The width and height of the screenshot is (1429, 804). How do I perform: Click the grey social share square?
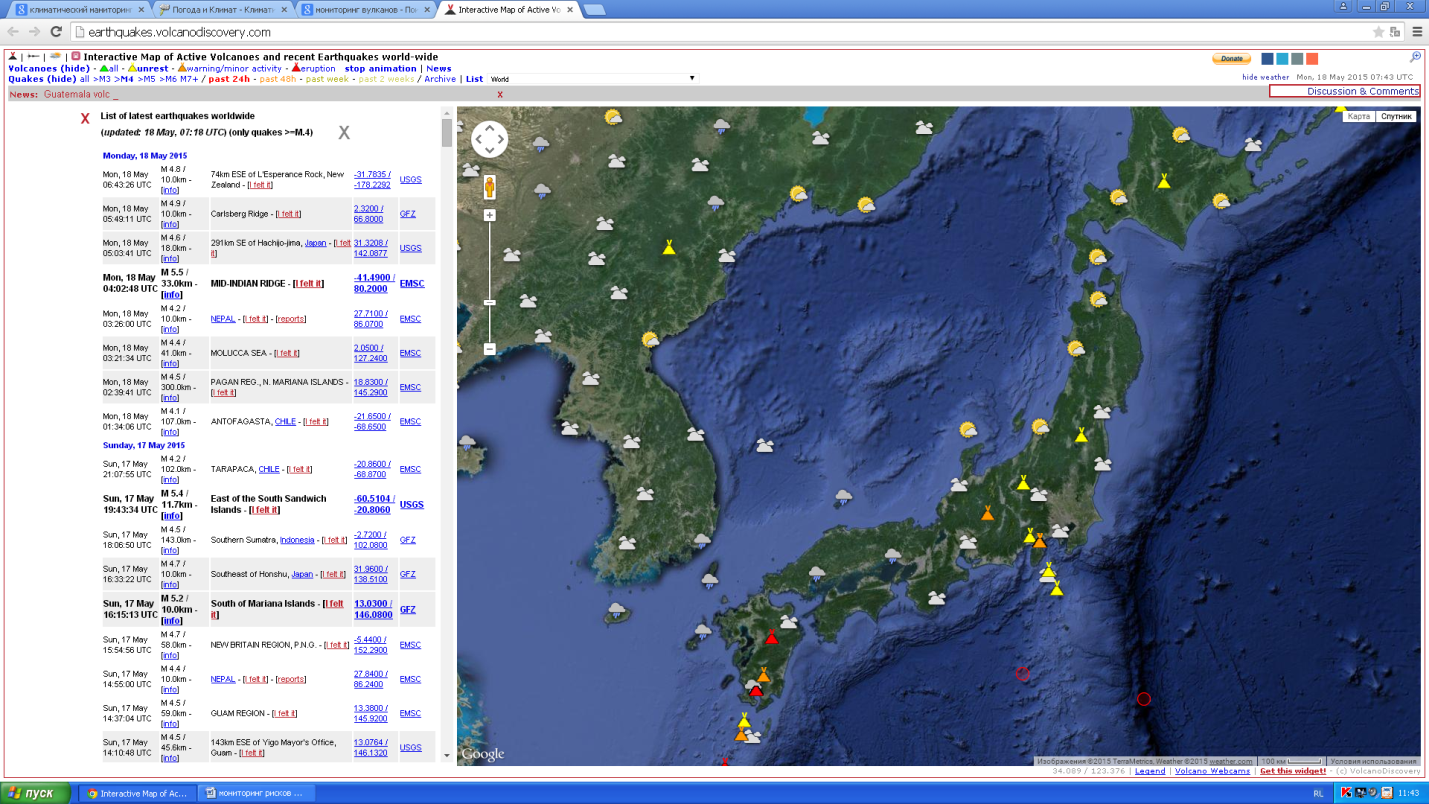point(1297,59)
